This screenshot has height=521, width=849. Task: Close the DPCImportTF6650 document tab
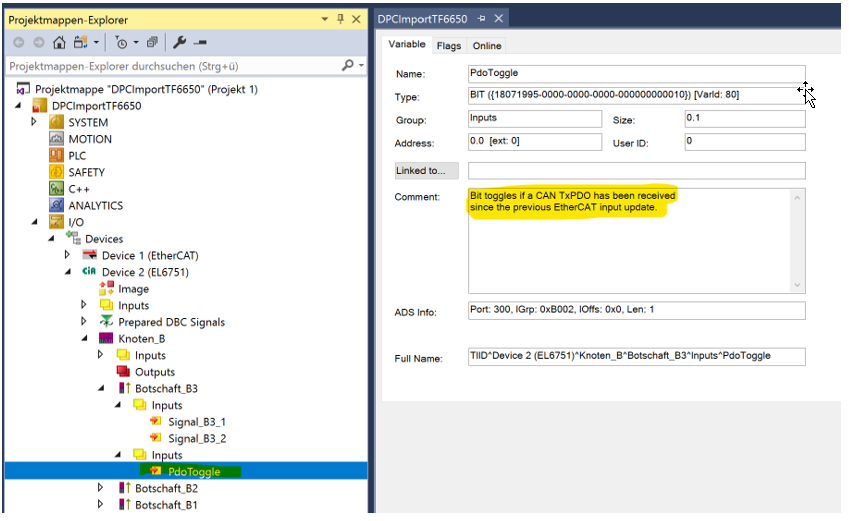[x=499, y=18]
